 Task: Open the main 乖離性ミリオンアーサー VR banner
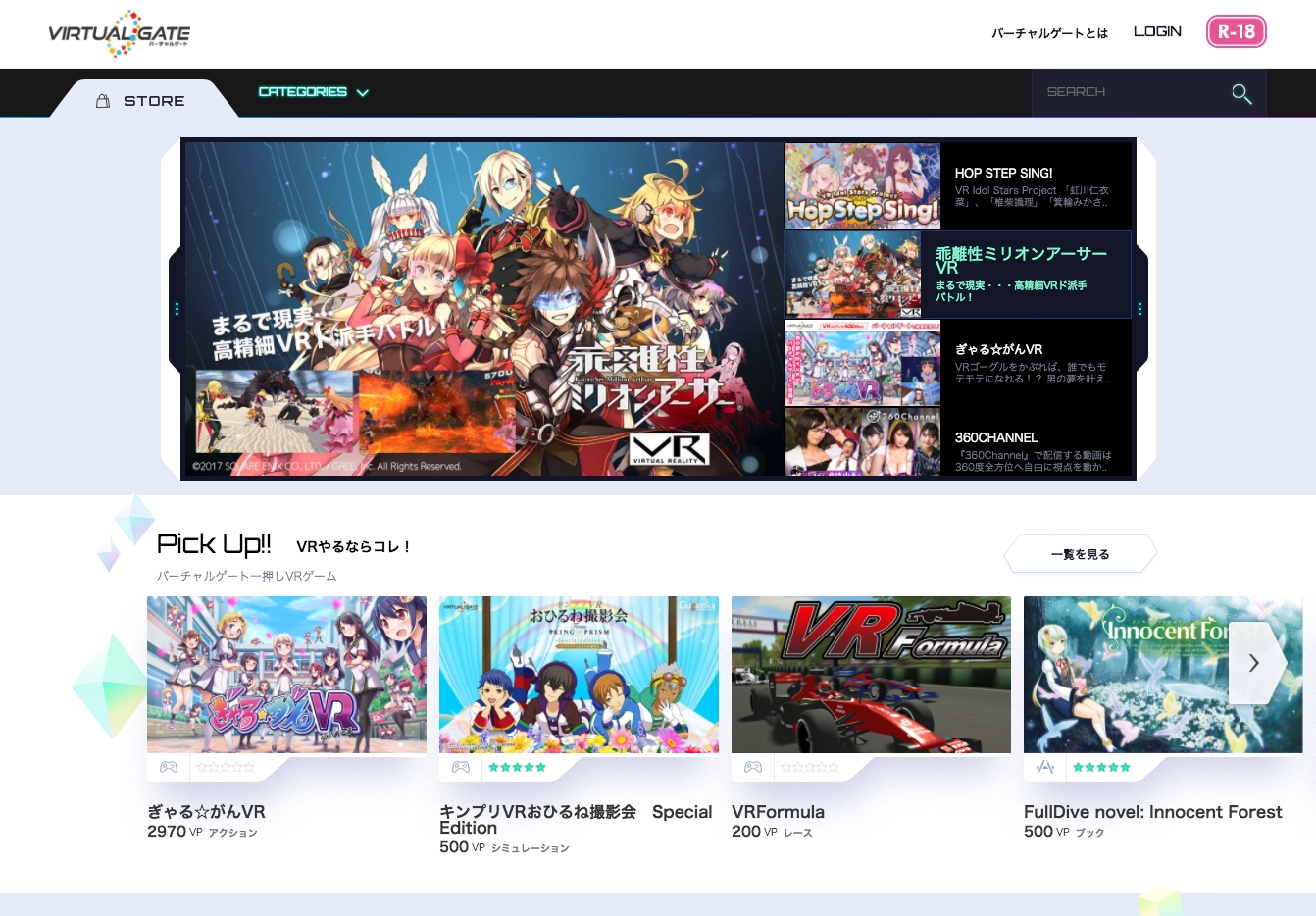[x=484, y=309]
